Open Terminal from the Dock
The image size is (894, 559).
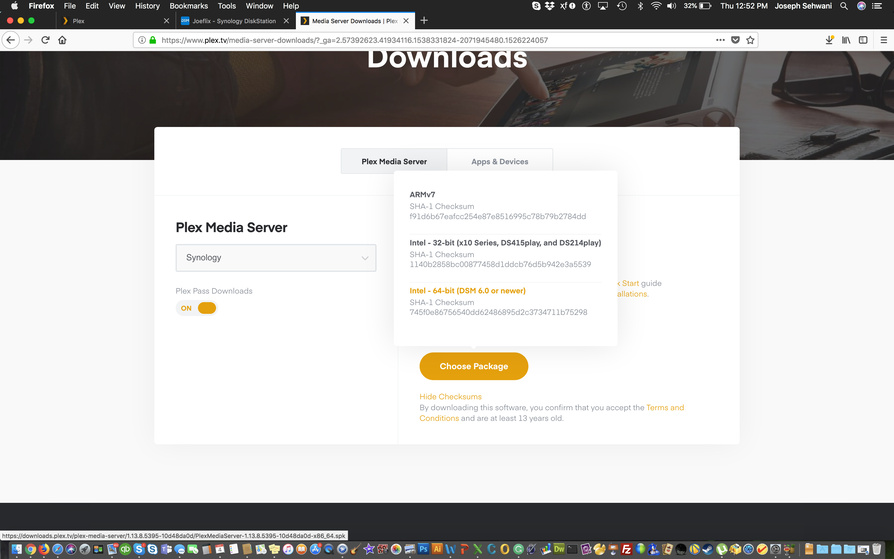[572, 549]
